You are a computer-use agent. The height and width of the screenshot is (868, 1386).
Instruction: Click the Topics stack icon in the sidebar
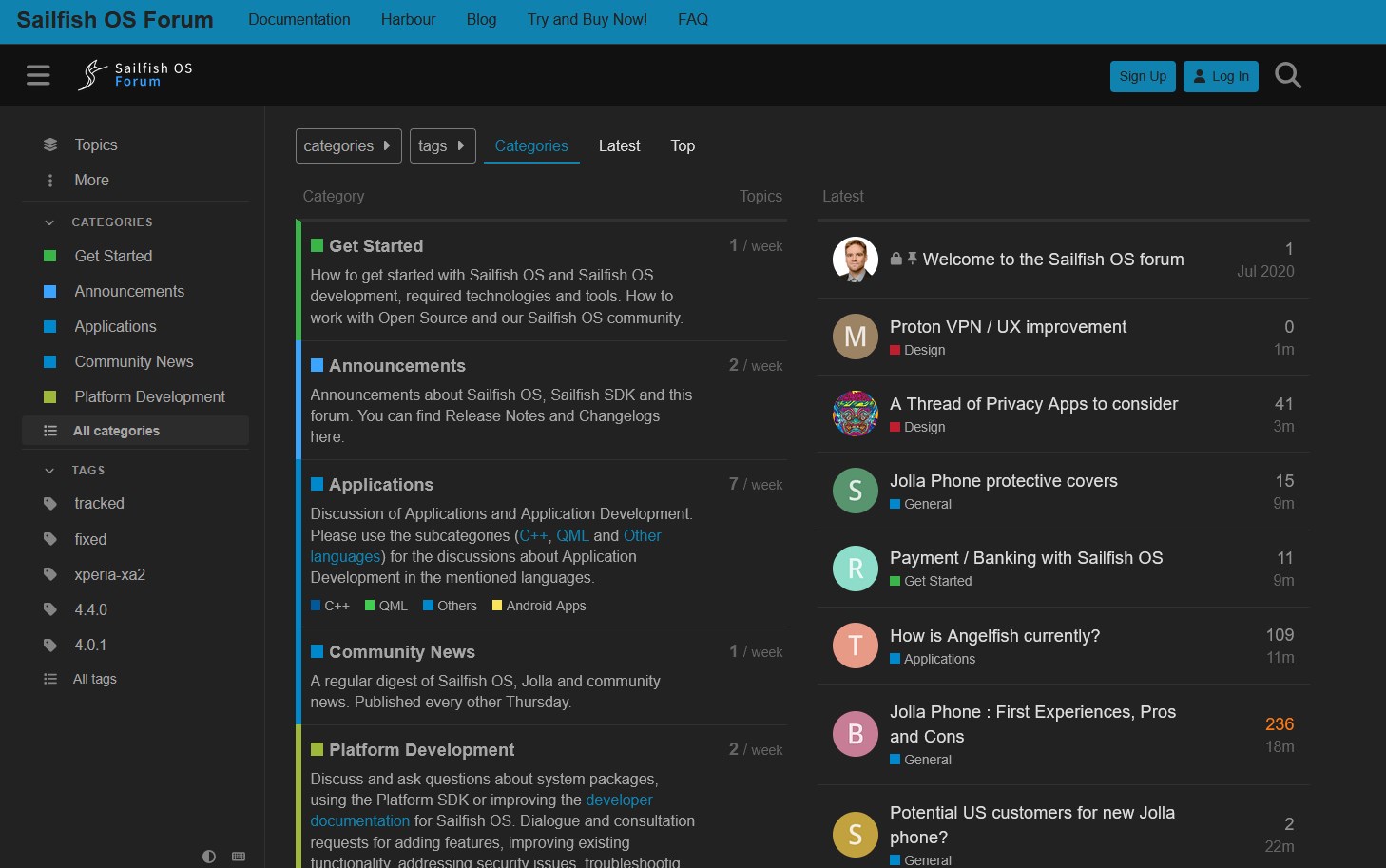(50, 145)
